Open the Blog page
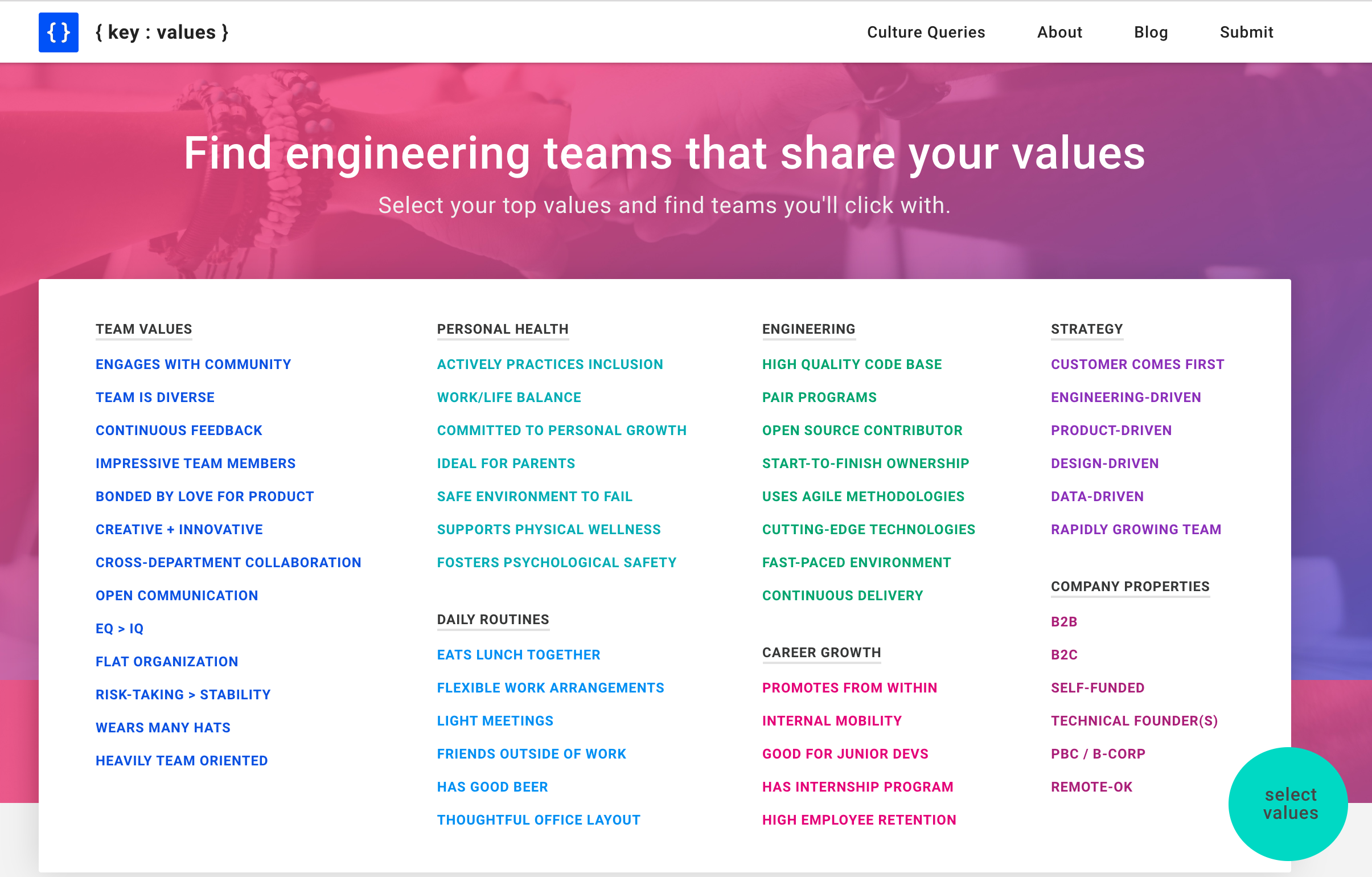1372x877 pixels. click(1152, 32)
